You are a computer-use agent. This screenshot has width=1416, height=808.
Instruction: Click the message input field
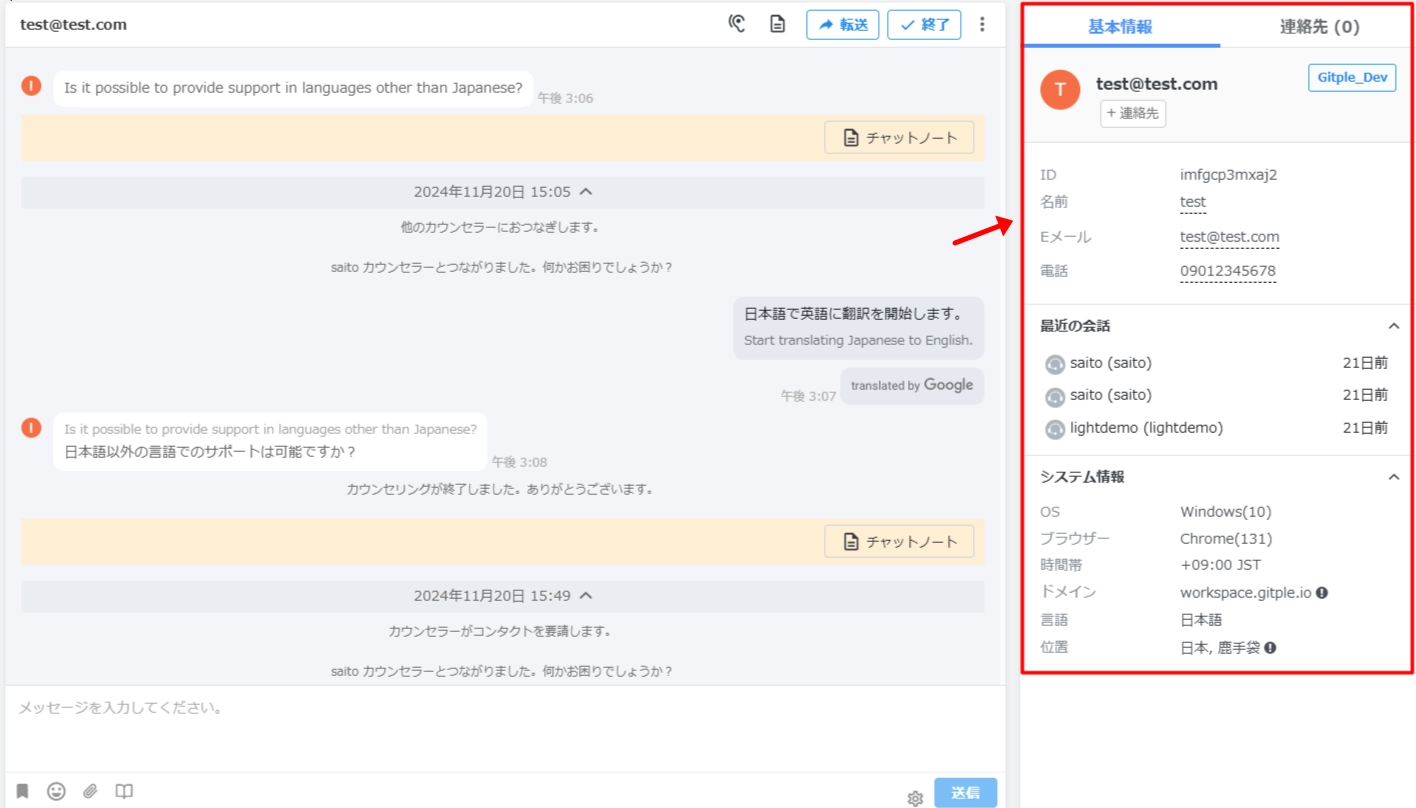pos(504,728)
